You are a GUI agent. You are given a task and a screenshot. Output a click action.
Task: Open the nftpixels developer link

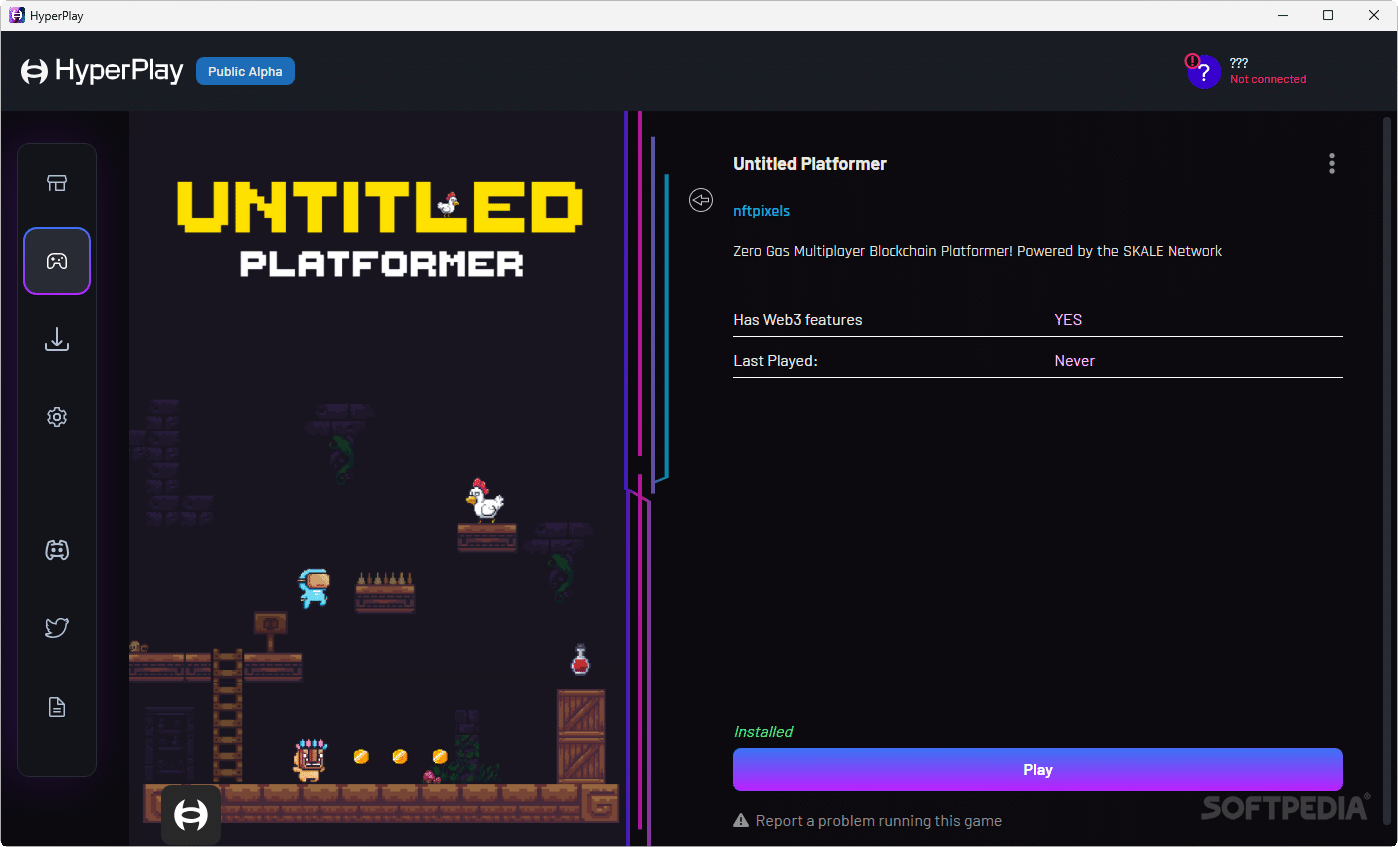click(761, 211)
